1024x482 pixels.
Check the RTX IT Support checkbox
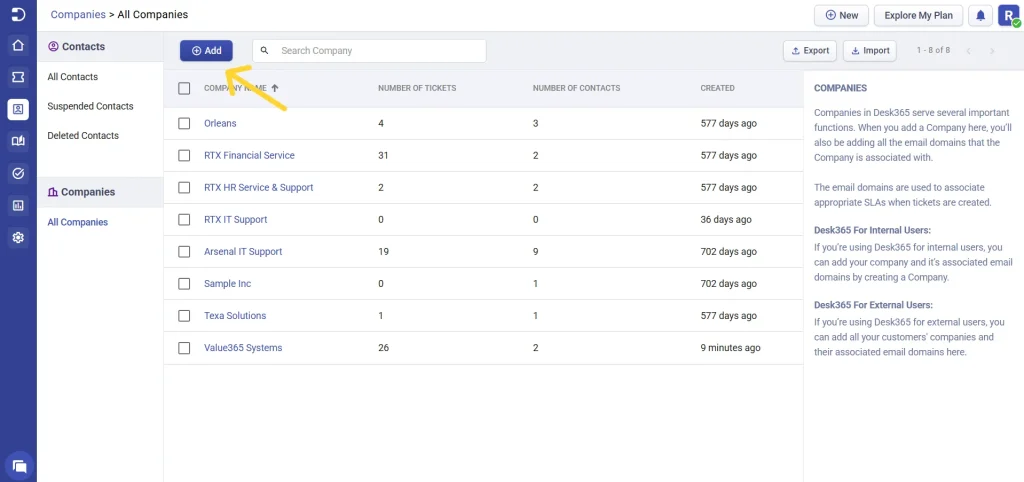coord(184,219)
